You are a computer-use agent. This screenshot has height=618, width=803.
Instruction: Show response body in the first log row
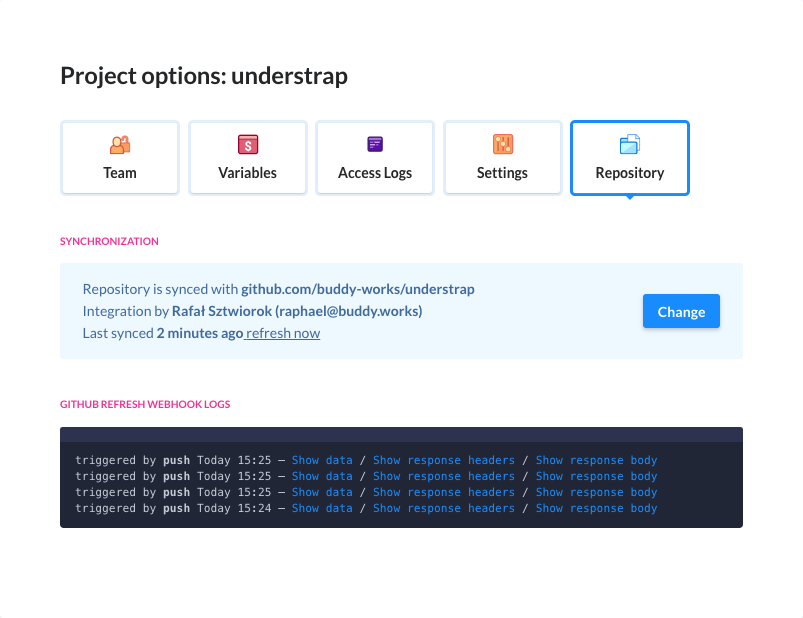596,460
